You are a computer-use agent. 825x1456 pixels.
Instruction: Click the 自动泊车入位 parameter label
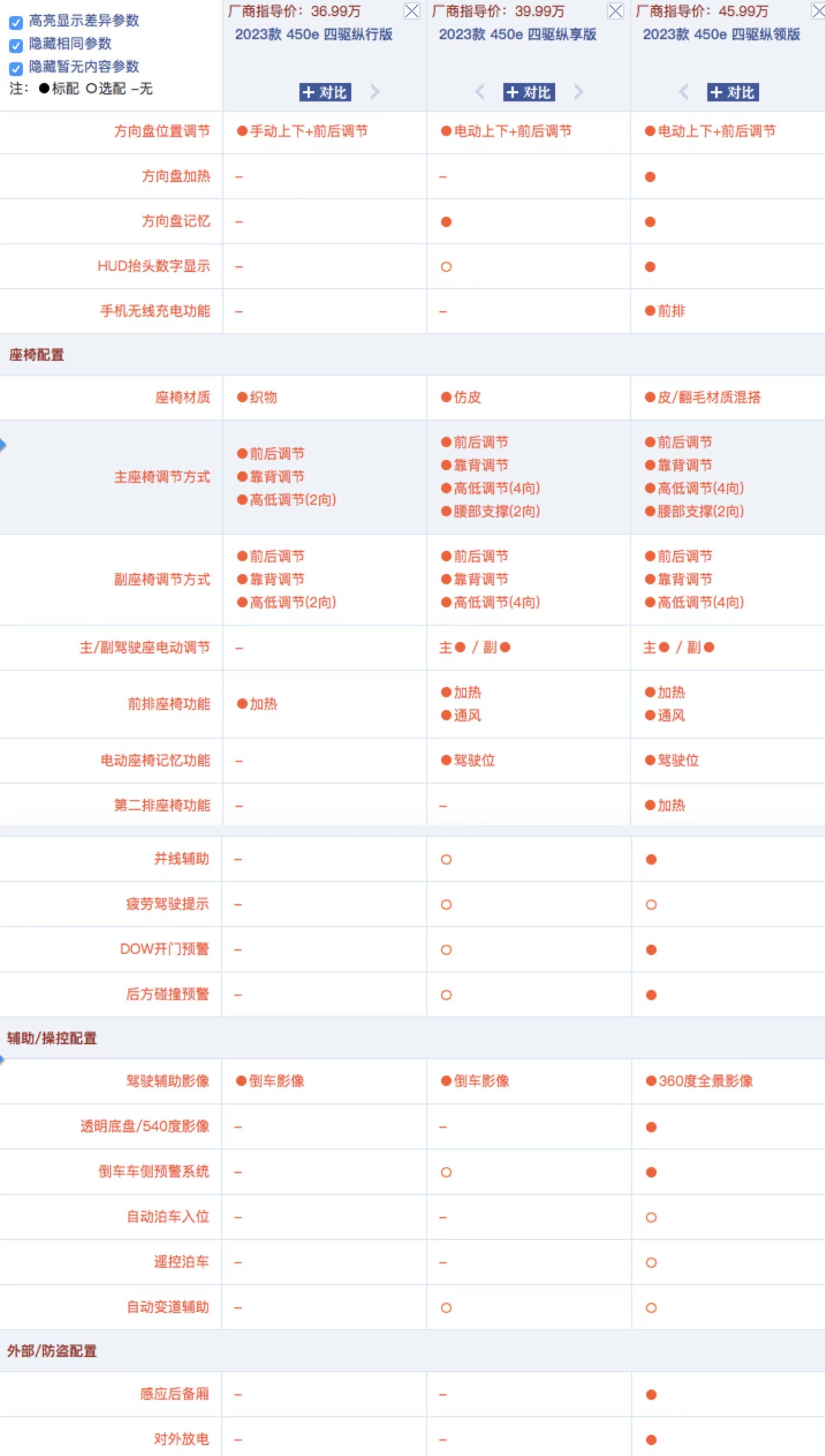pos(168,1217)
